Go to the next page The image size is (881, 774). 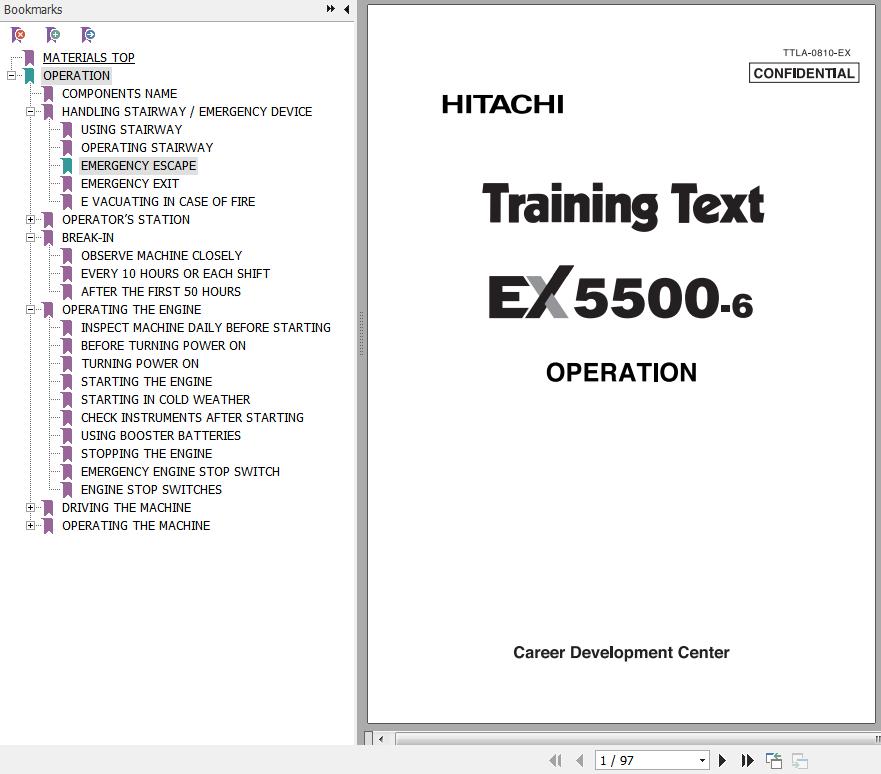pos(723,761)
